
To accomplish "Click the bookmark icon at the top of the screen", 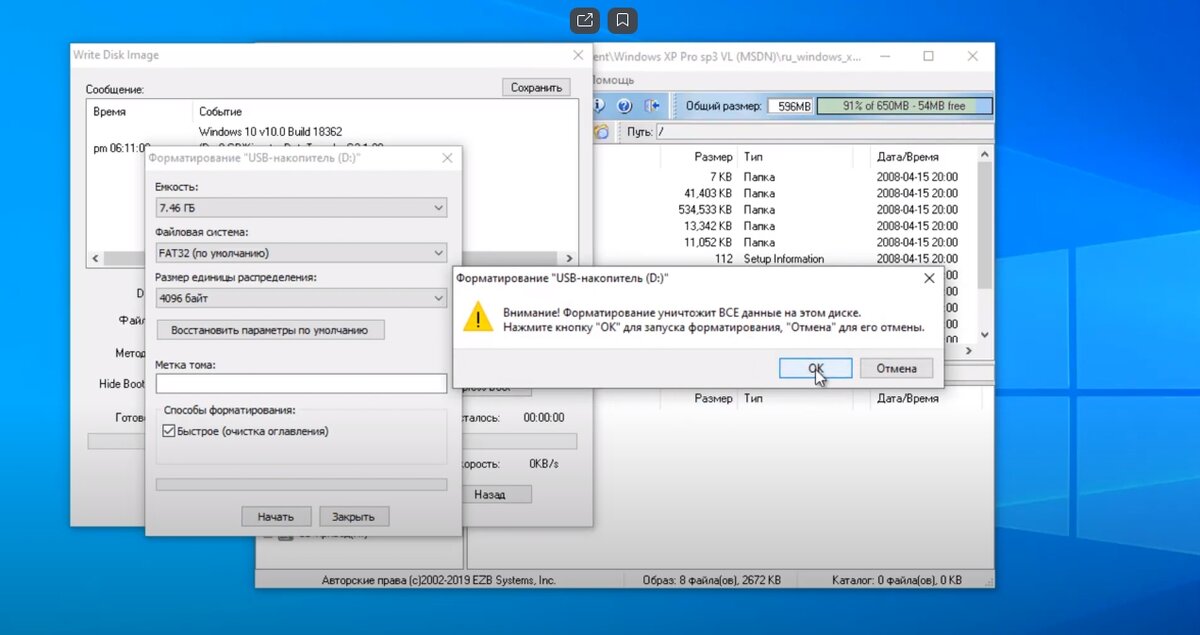I will [x=622, y=20].
